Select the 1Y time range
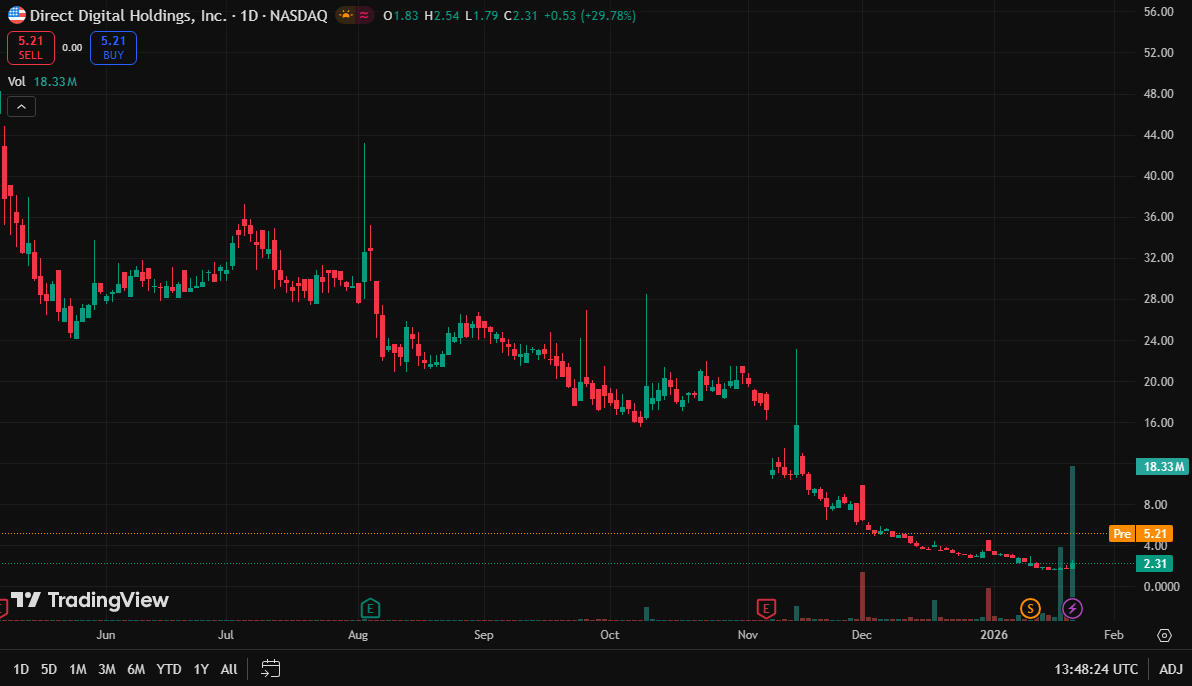The width and height of the screenshot is (1192, 686). click(x=201, y=669)
